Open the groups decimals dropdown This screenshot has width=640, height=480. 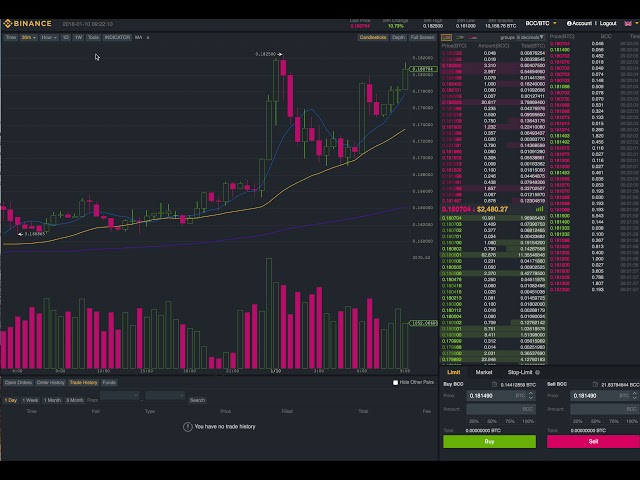coord(522,38)
